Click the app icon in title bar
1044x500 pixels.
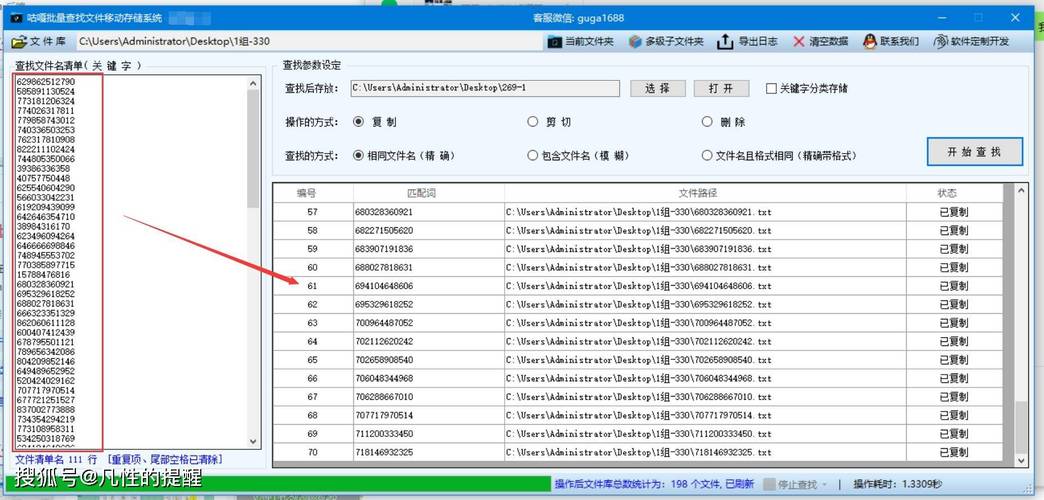[17, 18]
